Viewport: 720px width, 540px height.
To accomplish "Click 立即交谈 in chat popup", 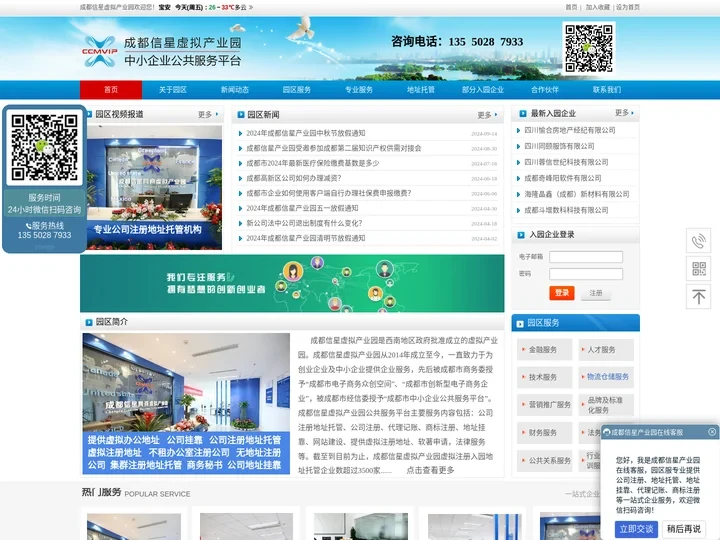I will coord(636,529).
